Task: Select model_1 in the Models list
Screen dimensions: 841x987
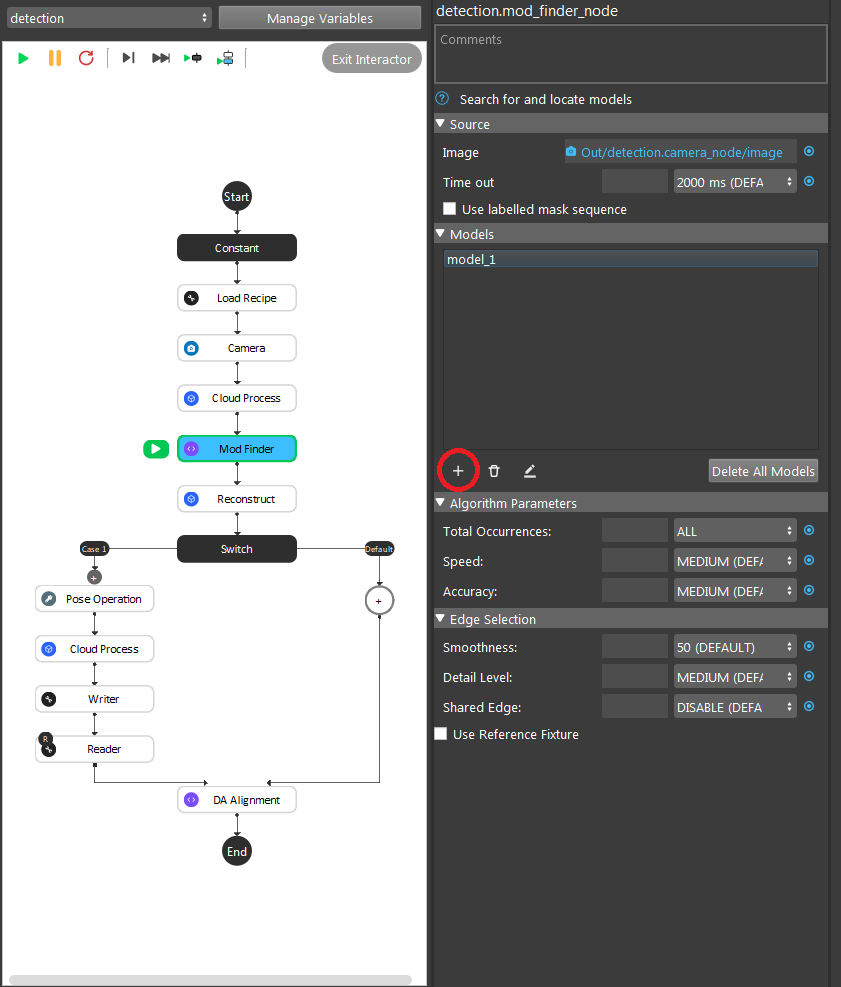Action: coord(631,259)
